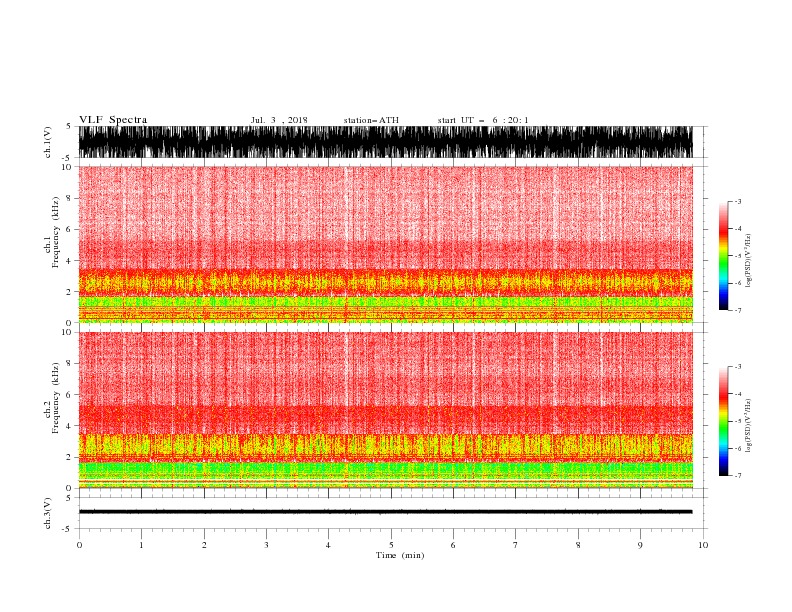This screenshot has height=612, width=792.
Task: Click the ch.2 Frequency (kHz) axis label
Action: click(52, 398)
